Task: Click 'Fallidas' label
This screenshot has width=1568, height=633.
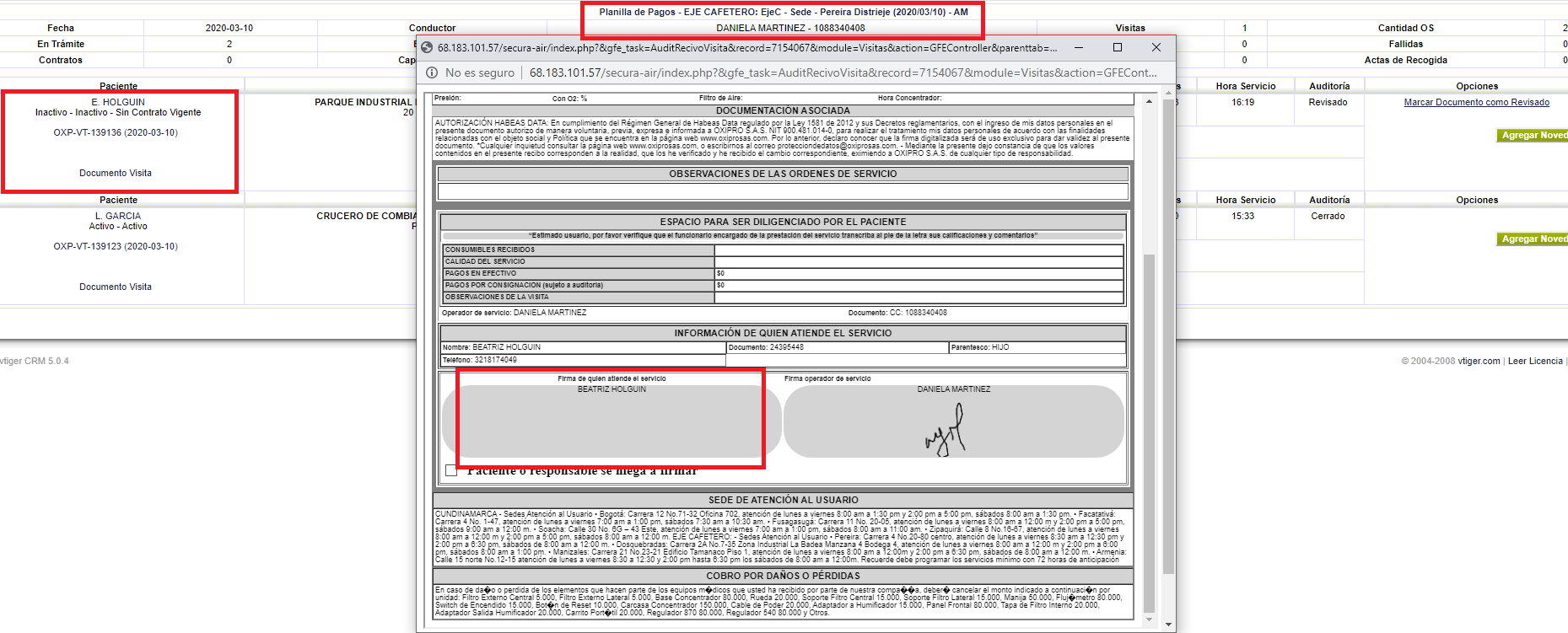Action: click(1406, 44)
